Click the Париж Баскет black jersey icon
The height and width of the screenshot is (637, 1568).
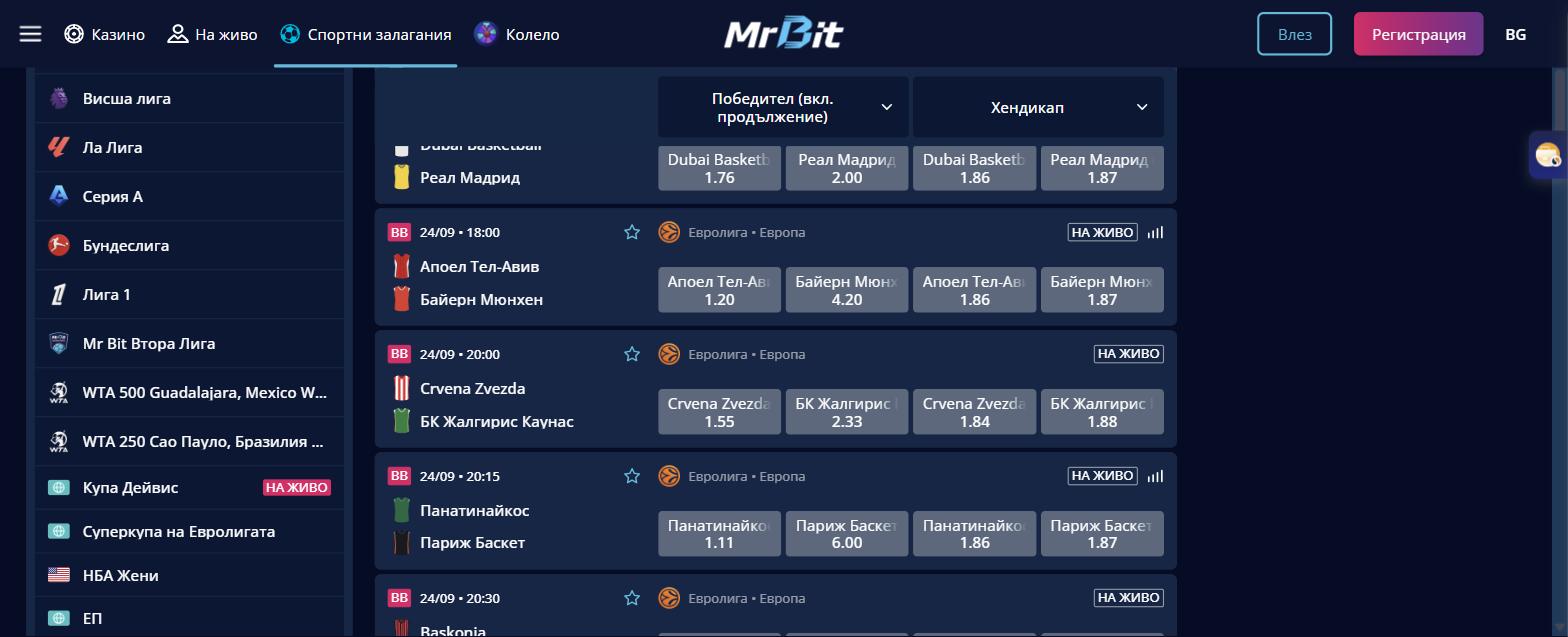(401, 543)
